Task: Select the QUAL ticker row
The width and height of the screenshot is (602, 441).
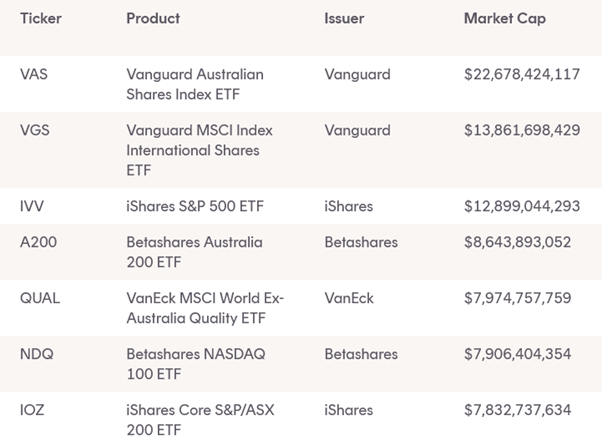Action: coord(39,298)
